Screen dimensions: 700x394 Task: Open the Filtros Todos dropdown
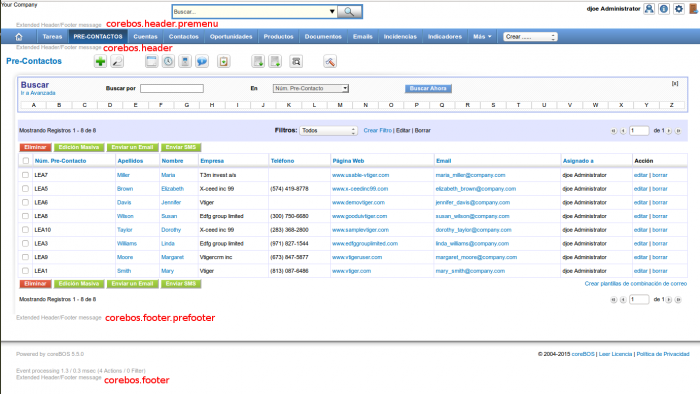click(x=328, y=131)
